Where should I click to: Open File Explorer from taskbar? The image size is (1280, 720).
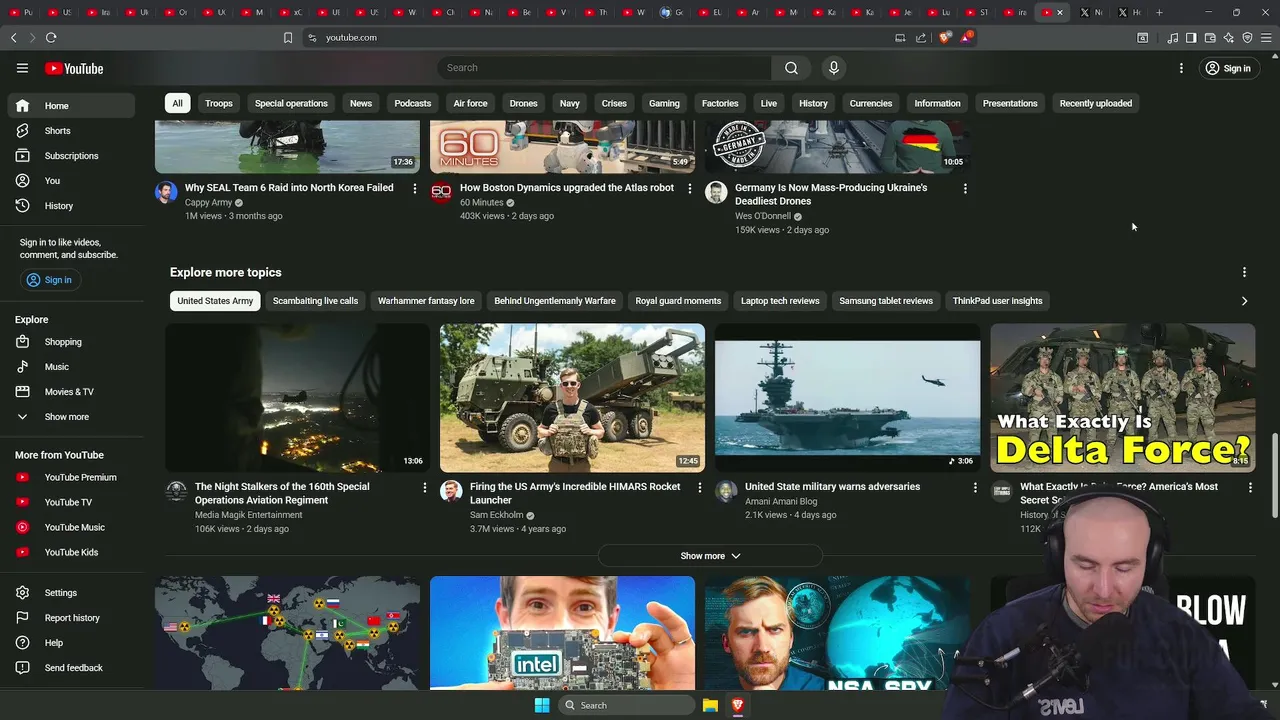coord(710,705)
